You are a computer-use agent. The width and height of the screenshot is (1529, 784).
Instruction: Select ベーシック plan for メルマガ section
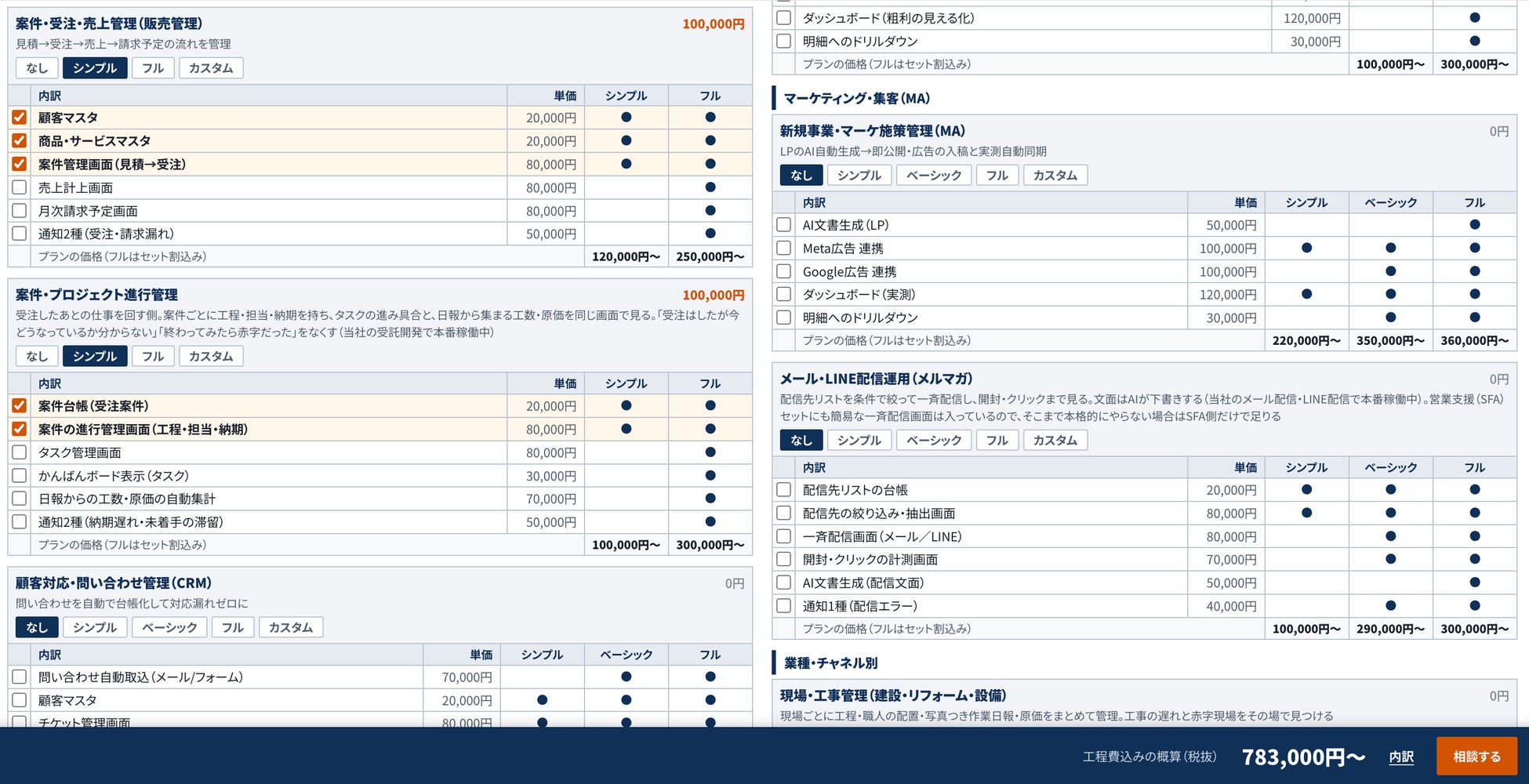tap(934, 441)
